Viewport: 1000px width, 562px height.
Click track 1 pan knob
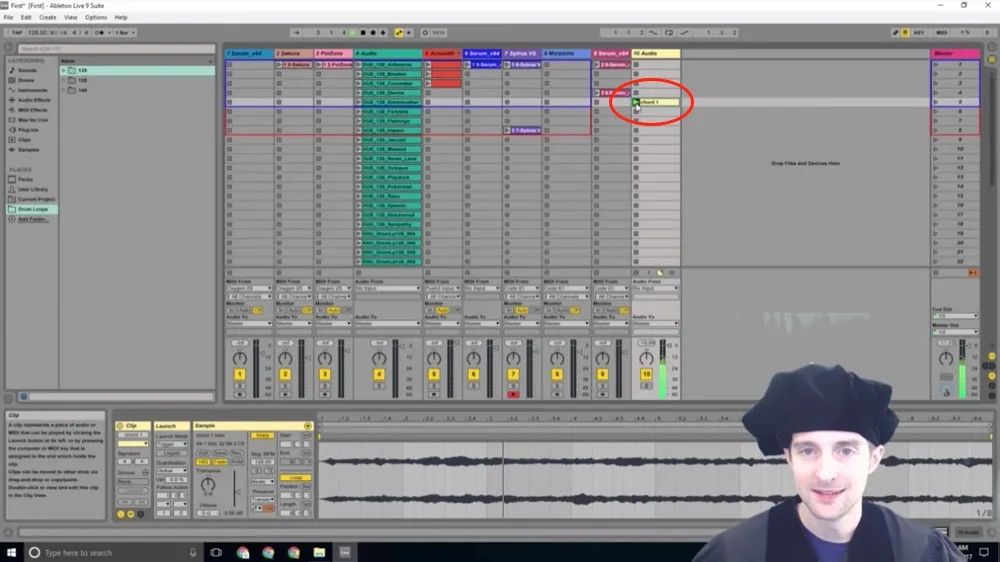pyautogui.click(x=239, y=359)
